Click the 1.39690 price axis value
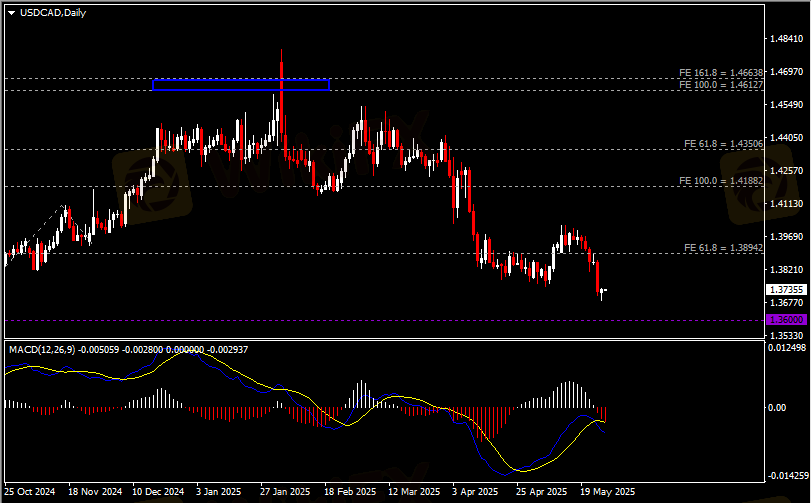 tap(787, 237)
